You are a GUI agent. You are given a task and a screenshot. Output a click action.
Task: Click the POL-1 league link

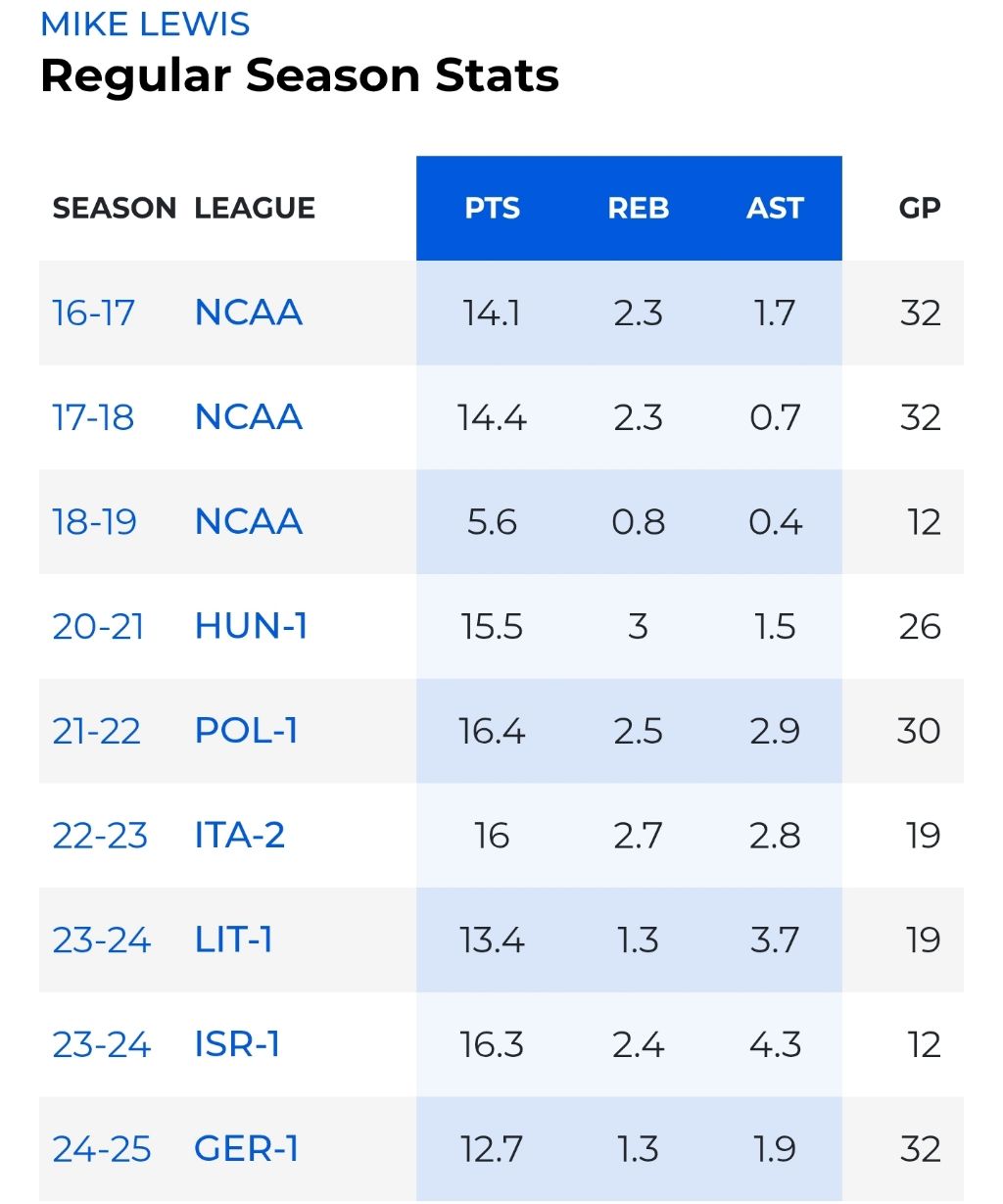pos(246,732)
